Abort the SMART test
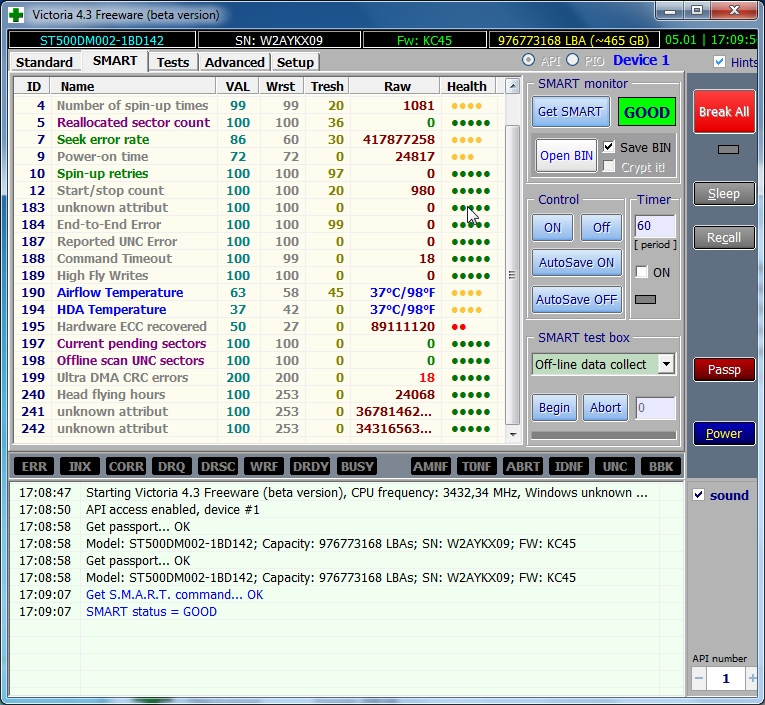Image resolution: width=765 pixels, height=705 pixels. [605, 407]
